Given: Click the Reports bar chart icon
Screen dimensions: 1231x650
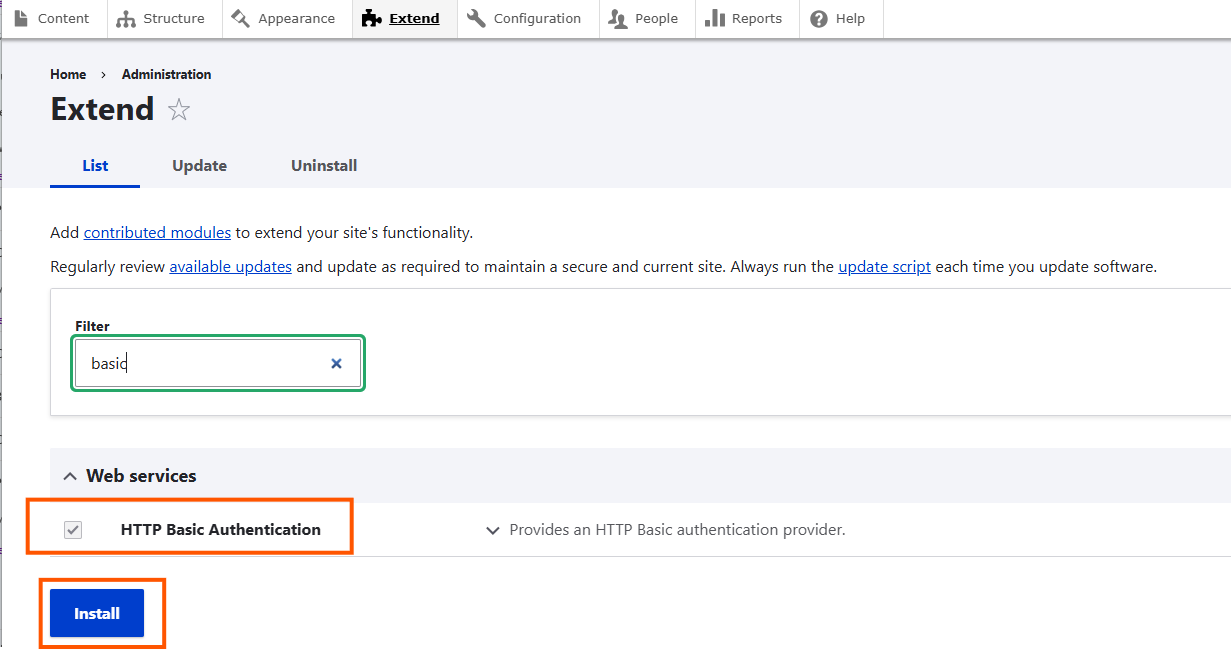Looking at the screenshot, I should [x=714, y=19].
